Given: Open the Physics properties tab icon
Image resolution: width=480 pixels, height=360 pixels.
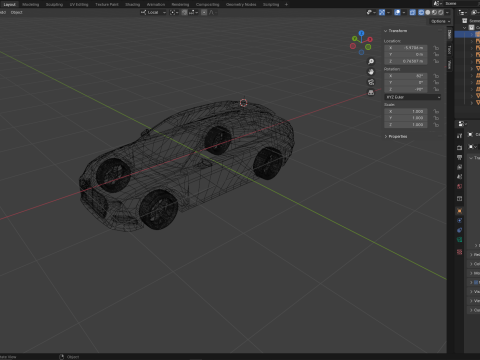Looking at the screenshot, I should point(459,220).
